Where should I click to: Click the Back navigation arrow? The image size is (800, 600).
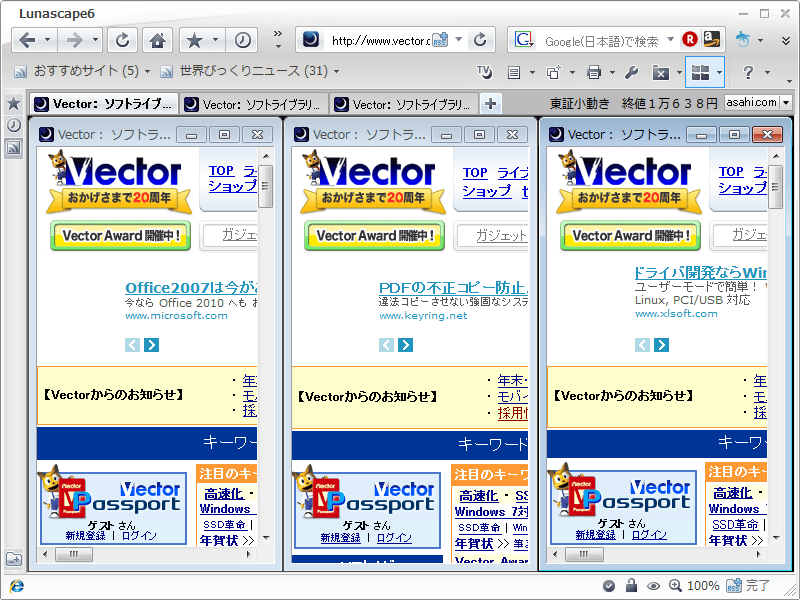27,40
